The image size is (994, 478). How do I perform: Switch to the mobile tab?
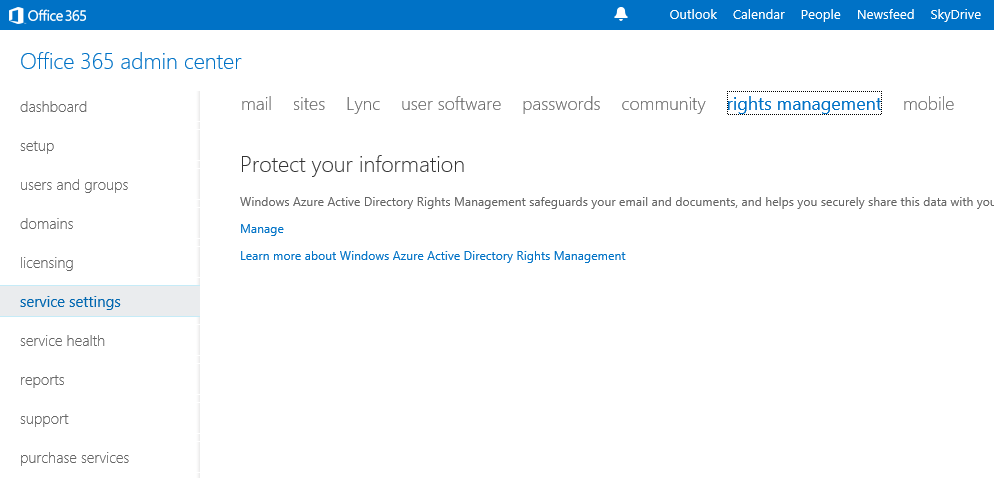tap(928, 104)
